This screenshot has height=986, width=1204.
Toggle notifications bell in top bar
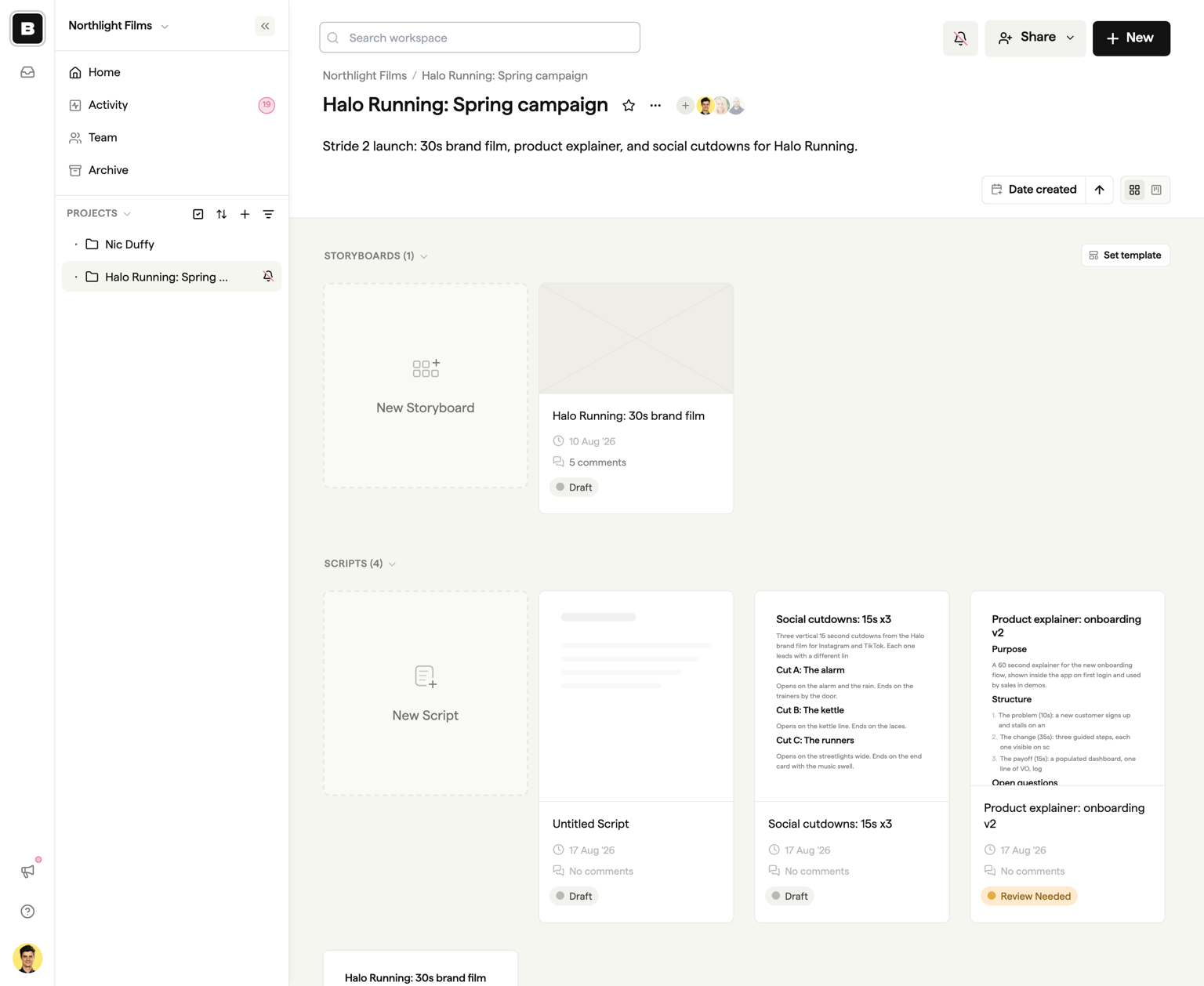tap(960, 38)
